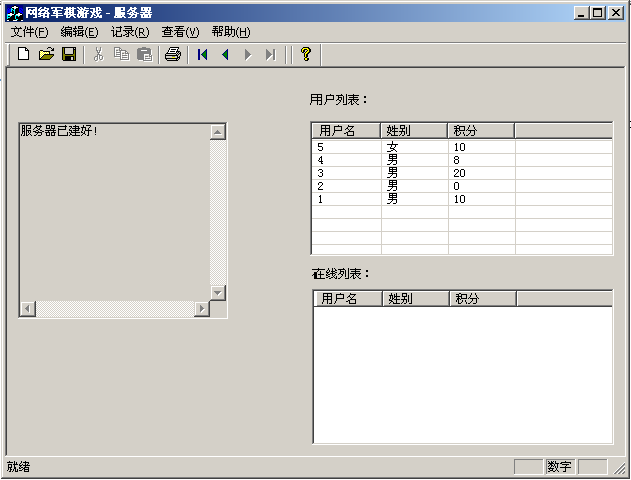Click the New document toolbar icon

click(x=24, y=54)
